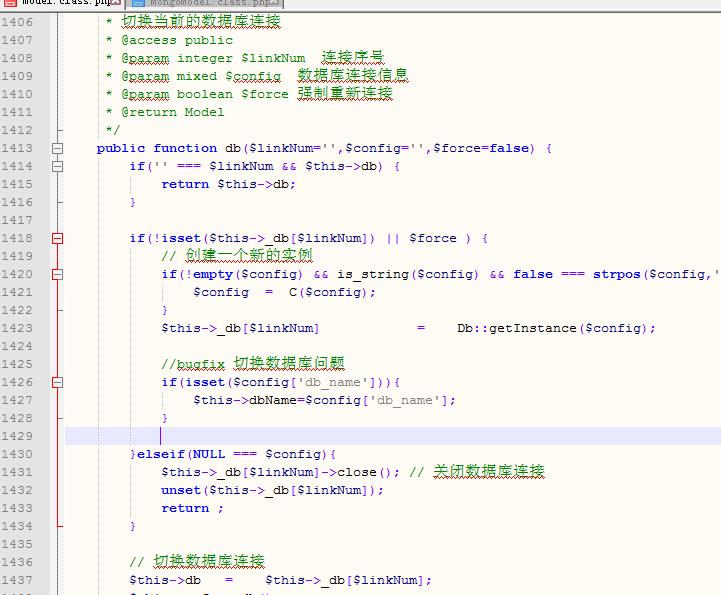
Task: Collapse the fold marker at line 1414
Action: (x=57, y=166)
